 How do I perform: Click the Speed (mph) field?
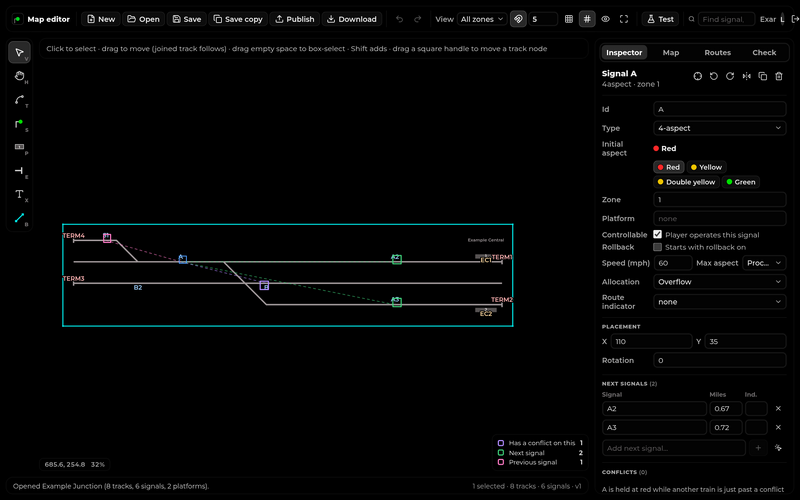click(672, 263)
